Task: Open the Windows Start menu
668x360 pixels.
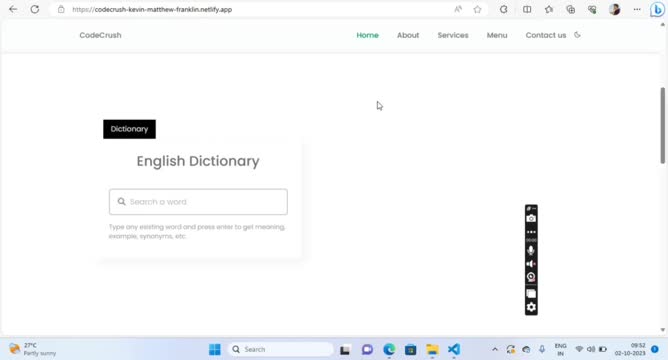Action: (x=215, y=349)
